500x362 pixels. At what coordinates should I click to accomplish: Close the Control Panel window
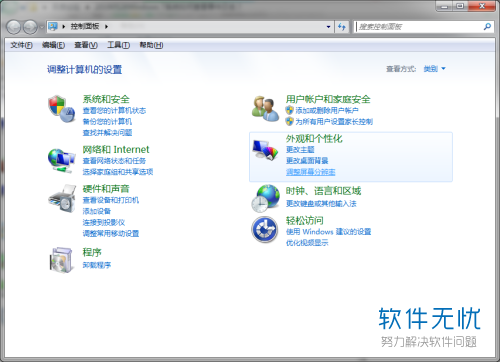coord(482,6)
